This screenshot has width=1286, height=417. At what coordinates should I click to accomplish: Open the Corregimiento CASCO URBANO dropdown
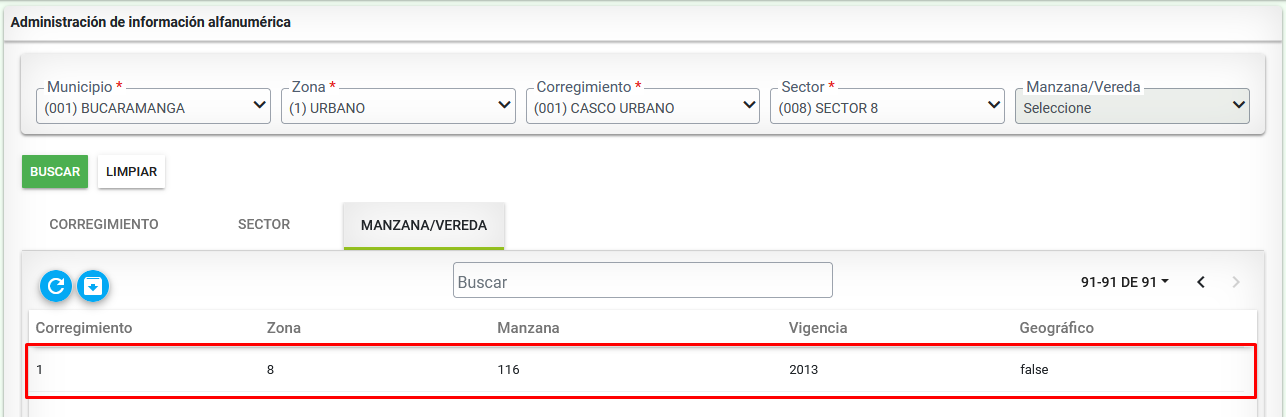(643, 105)
